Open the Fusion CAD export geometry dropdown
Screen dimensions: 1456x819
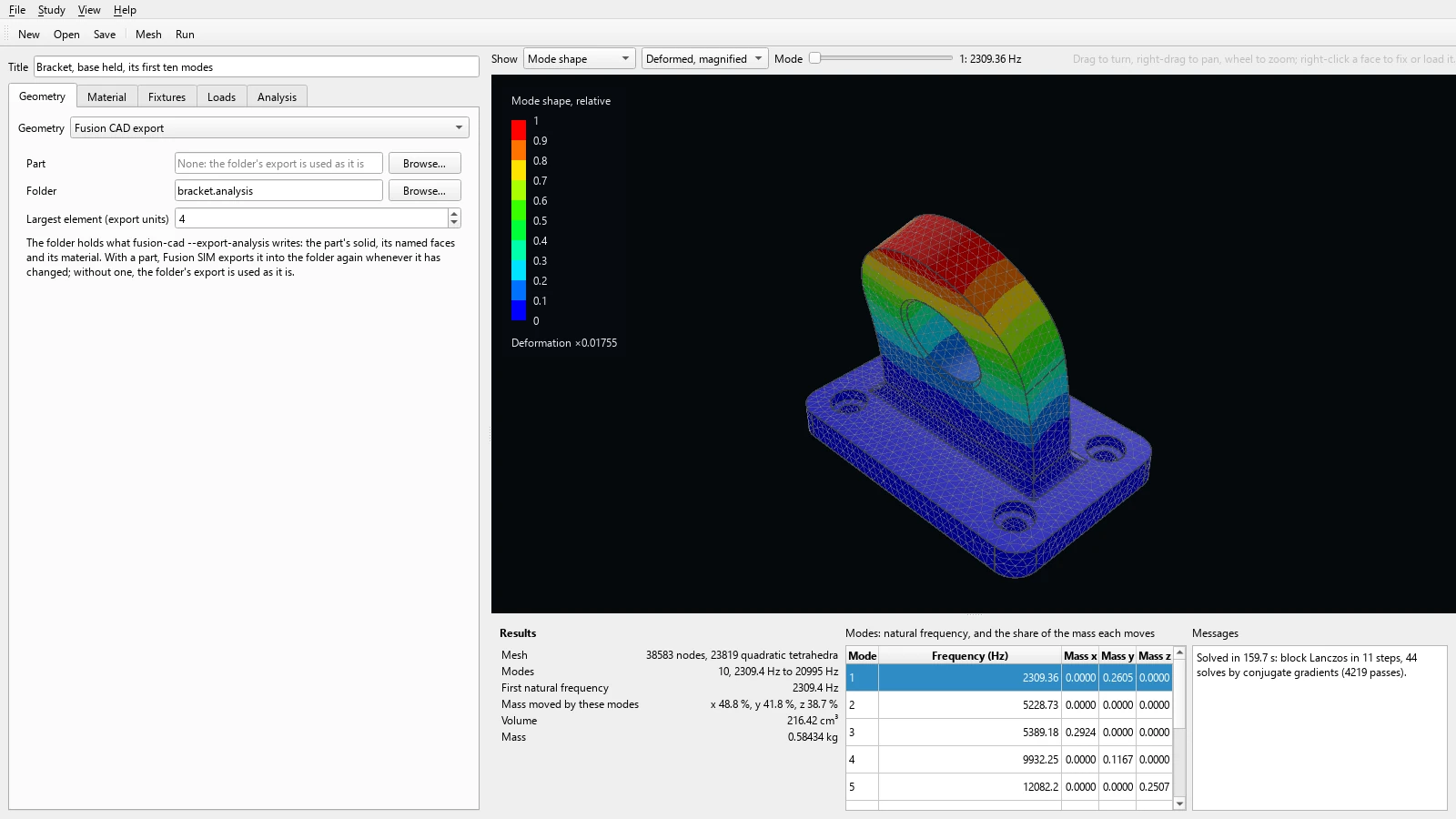pyautogui.click(x=269, y=128)
